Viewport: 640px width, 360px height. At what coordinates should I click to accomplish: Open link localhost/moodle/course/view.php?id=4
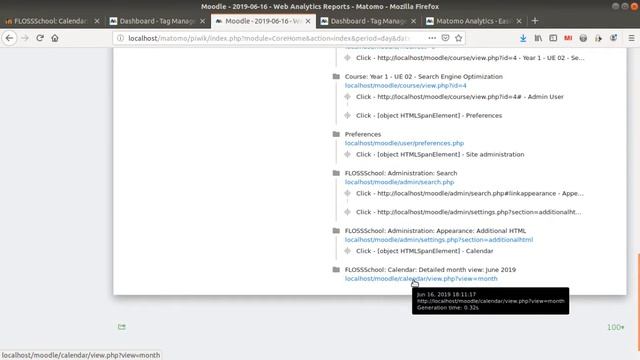pyautogui.click(x=405, y=85)
